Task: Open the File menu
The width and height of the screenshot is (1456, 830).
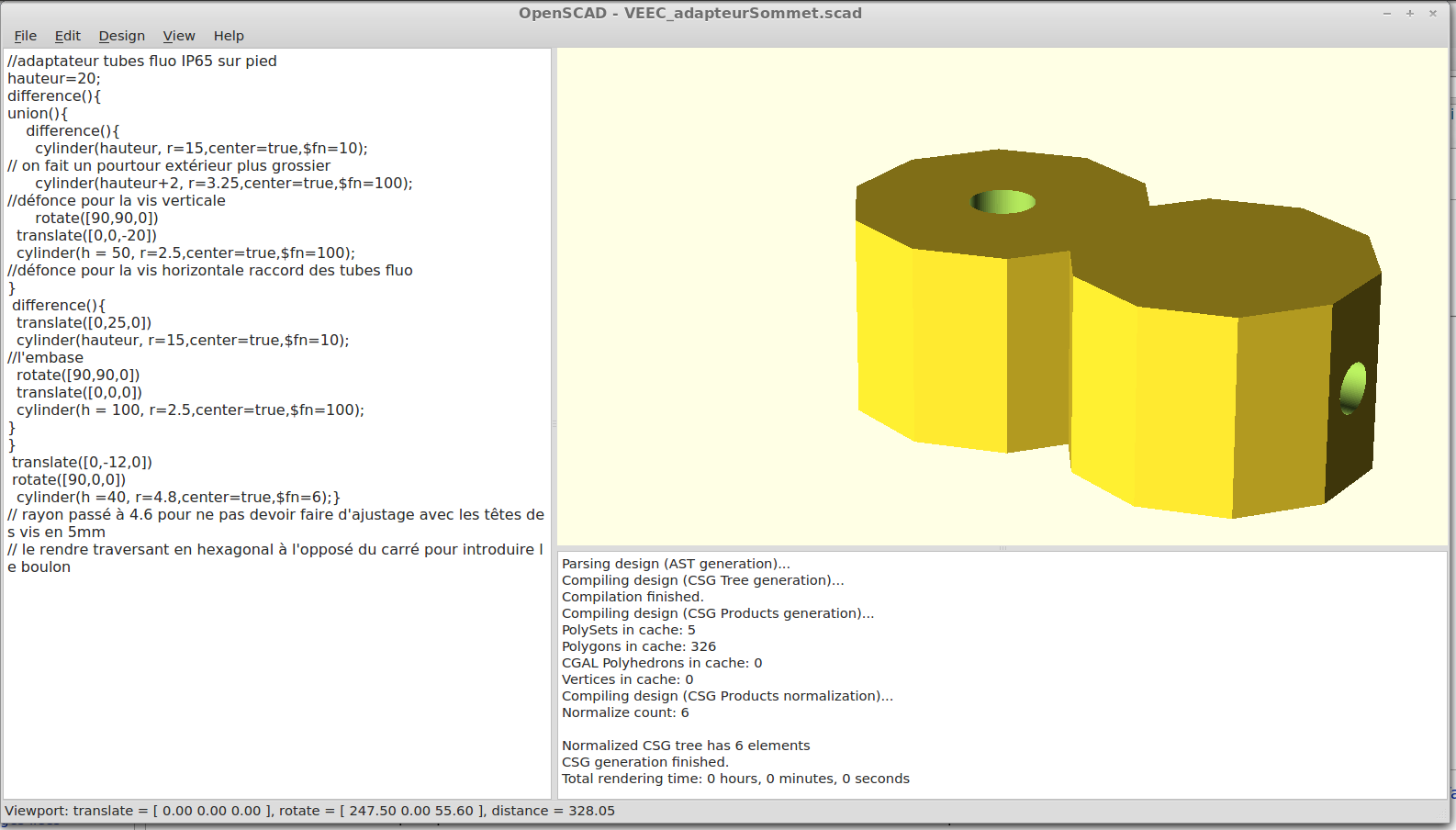Action: click(x=26, y=36)
